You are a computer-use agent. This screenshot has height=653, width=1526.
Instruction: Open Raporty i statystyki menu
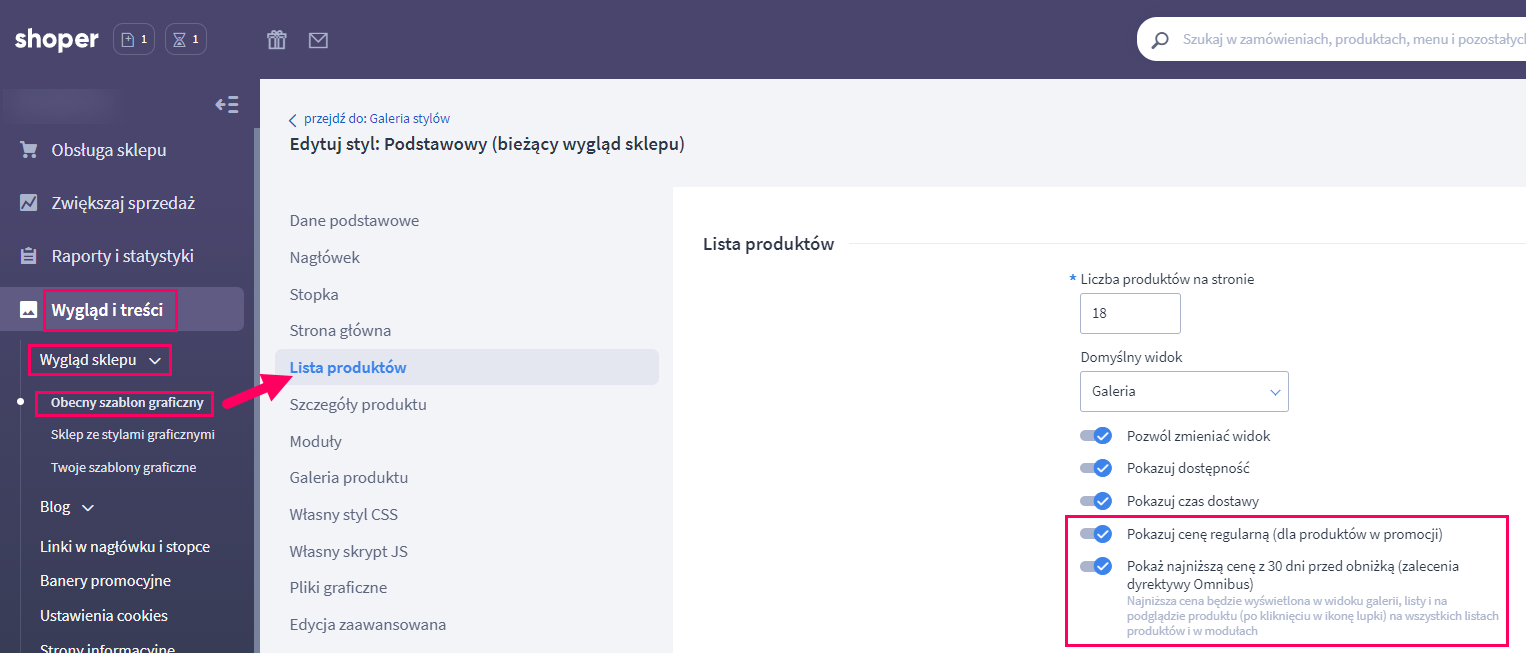tap(122, 256)
